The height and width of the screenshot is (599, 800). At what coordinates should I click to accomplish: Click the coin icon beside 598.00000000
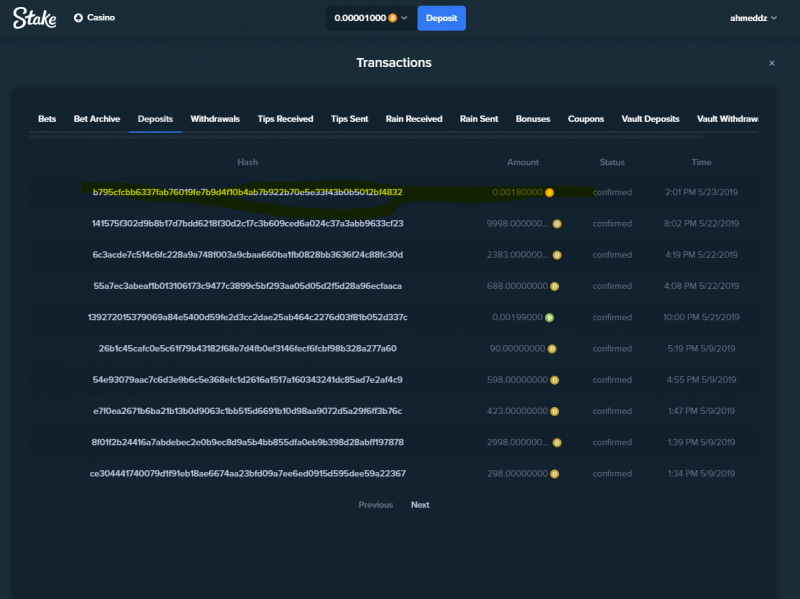point(555,380)
